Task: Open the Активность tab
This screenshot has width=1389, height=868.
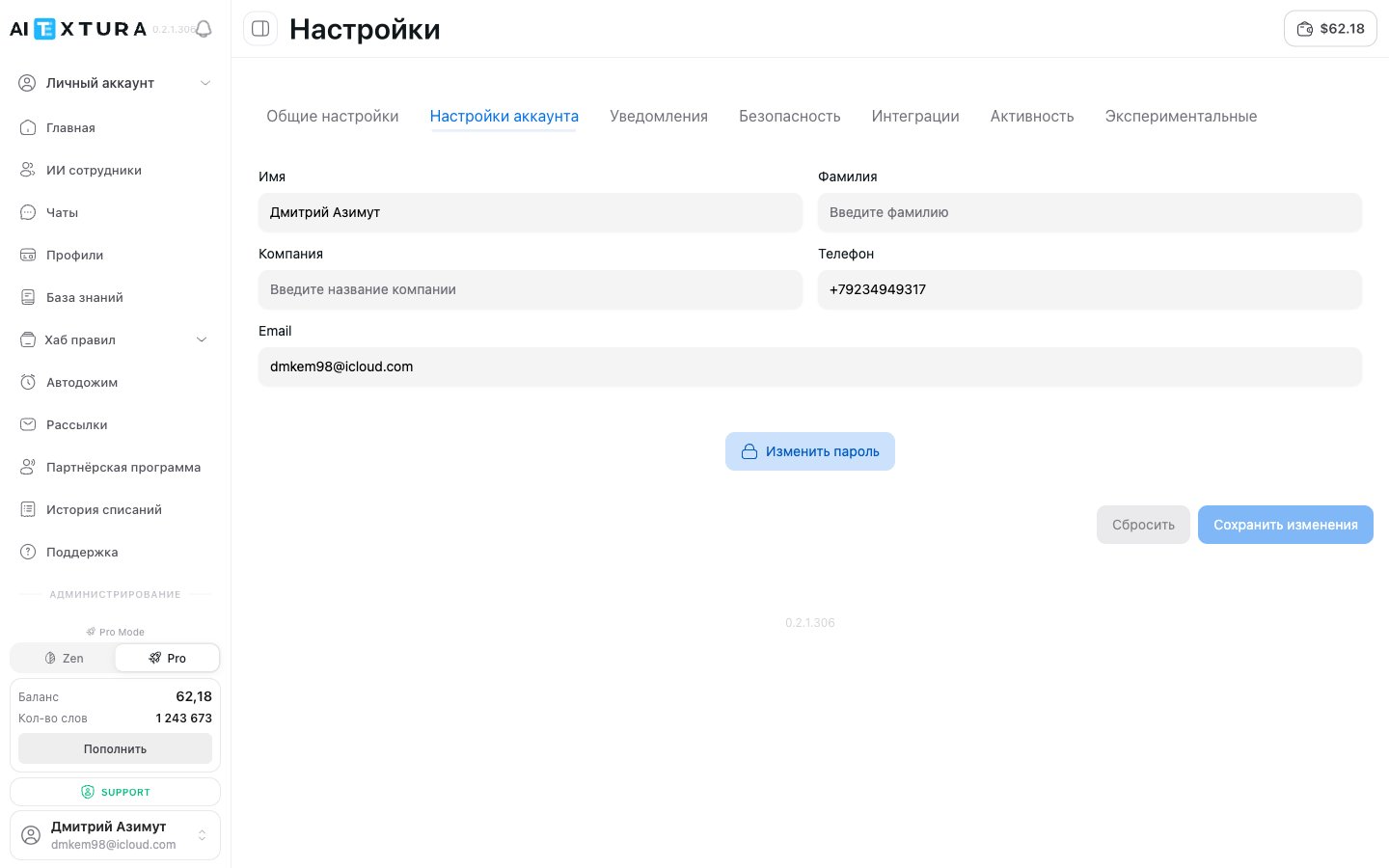Action: click(1032, 116)
